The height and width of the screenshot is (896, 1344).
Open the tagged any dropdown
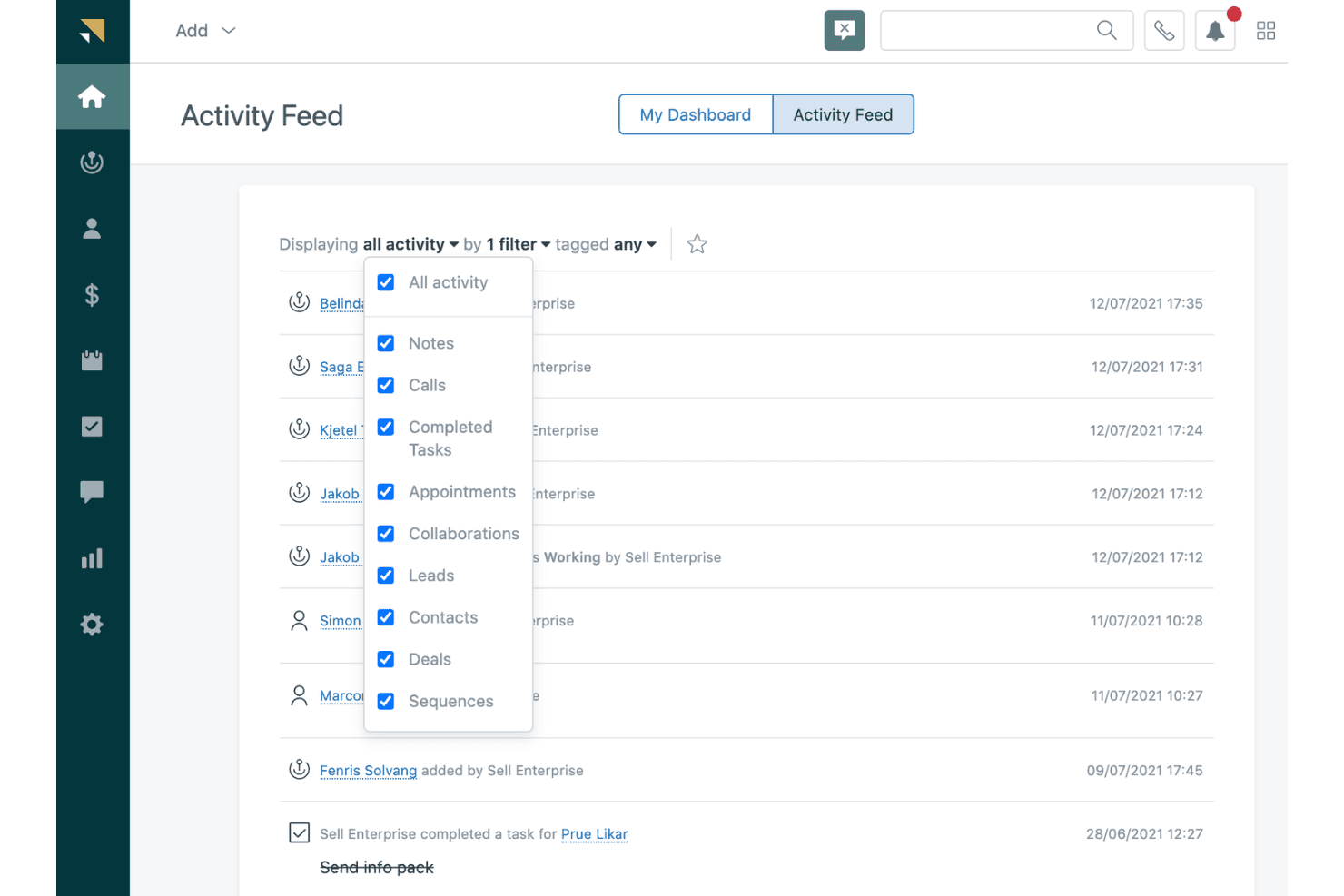(635, 244)
